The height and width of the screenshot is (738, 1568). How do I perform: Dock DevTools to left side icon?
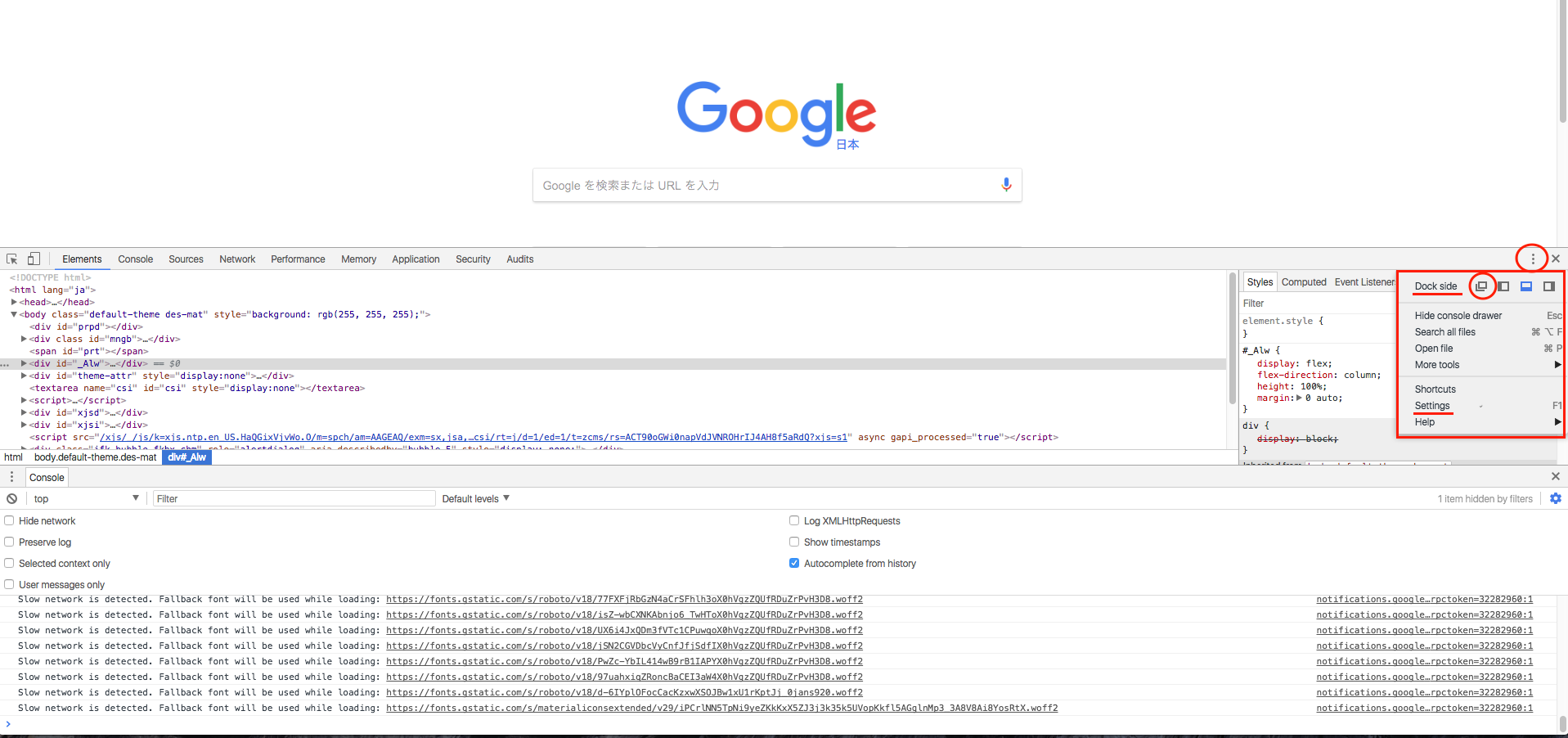[x=1503, y=286]
